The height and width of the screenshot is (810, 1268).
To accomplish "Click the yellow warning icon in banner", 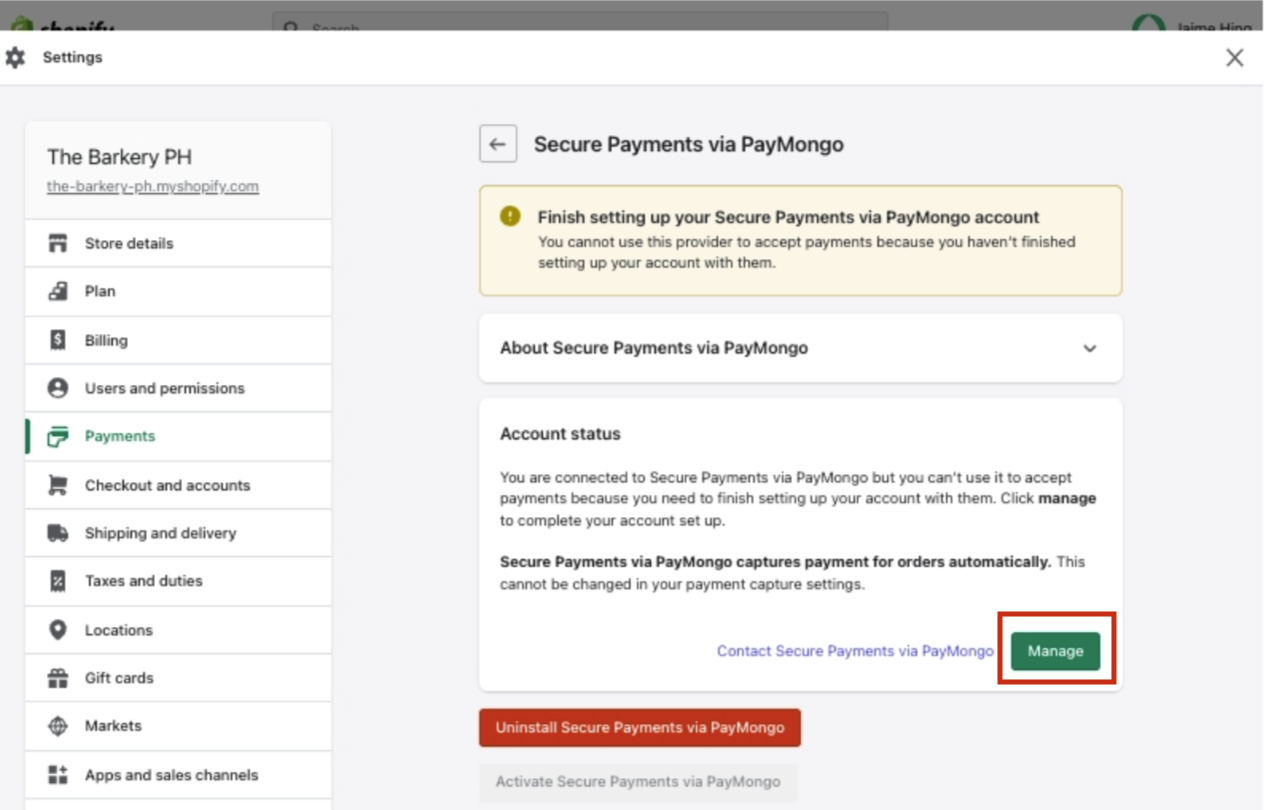I will 510,216.
